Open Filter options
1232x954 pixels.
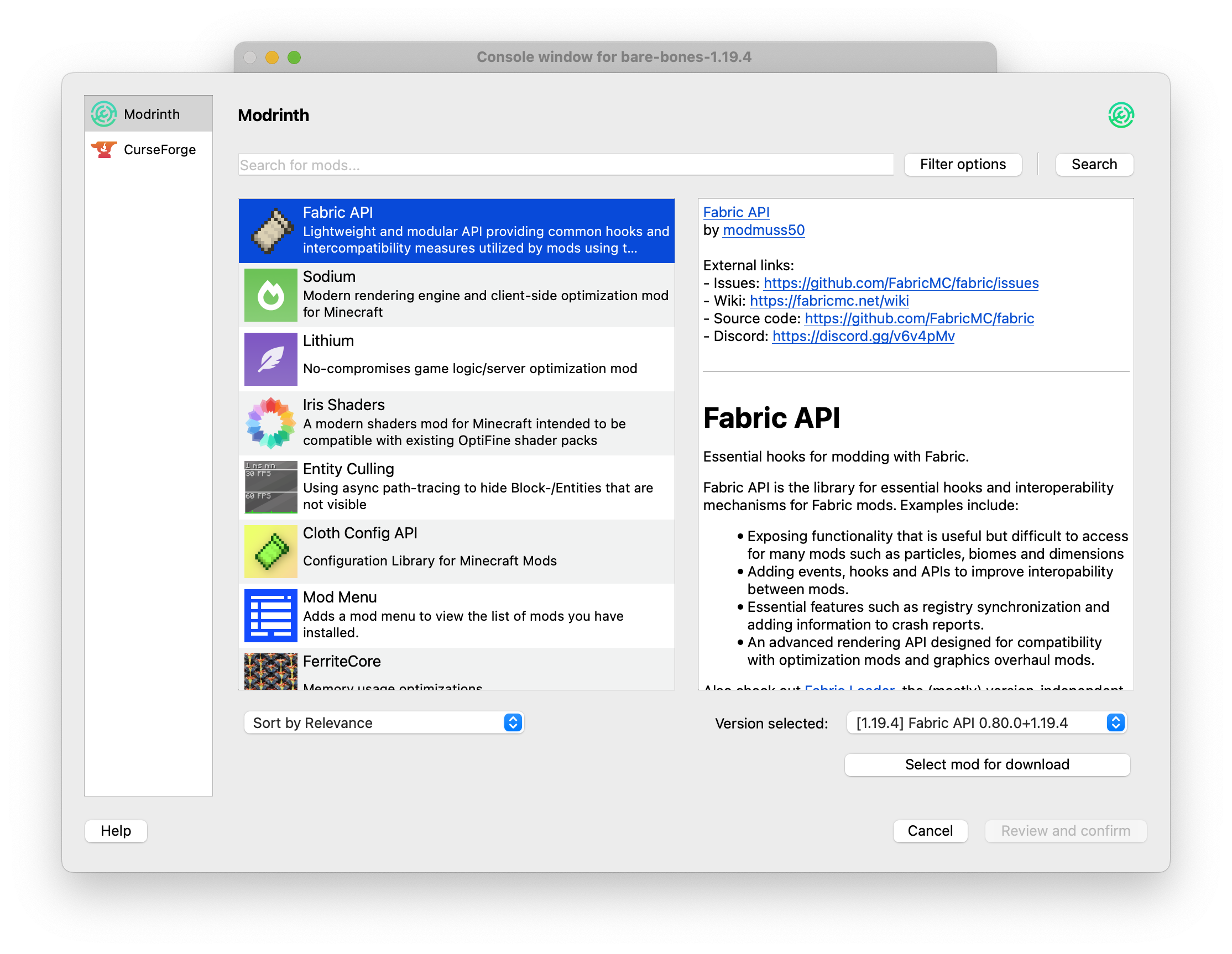962,164
